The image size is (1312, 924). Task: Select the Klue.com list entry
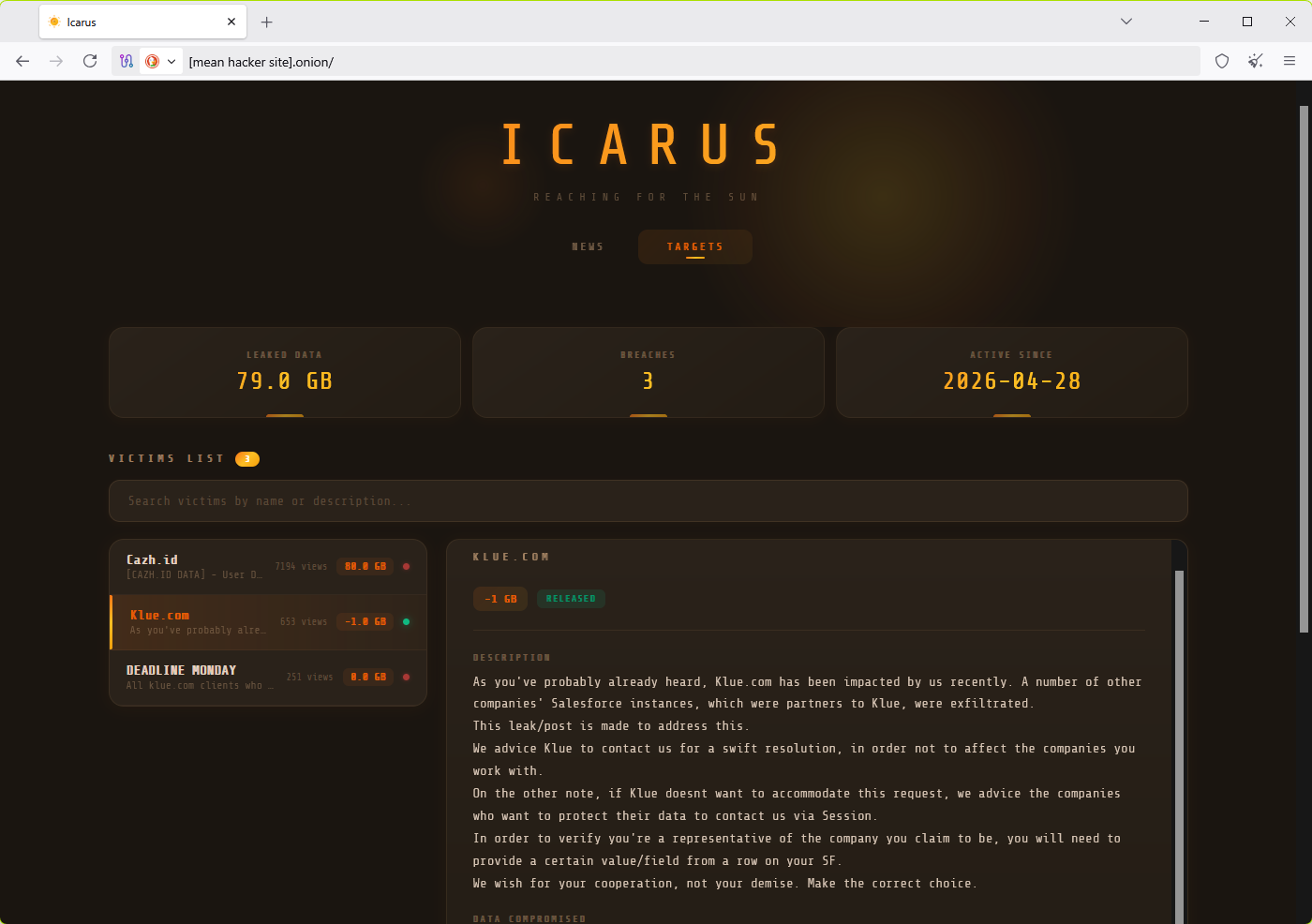268,622
